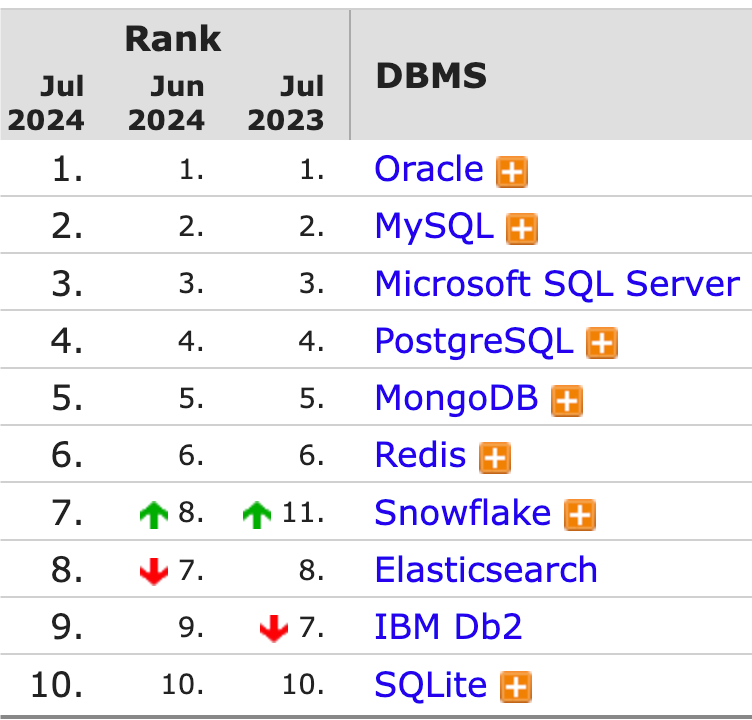Open the Microsoft SQL Server link
The image size is (752, 720).
click(x=557, y=283)
